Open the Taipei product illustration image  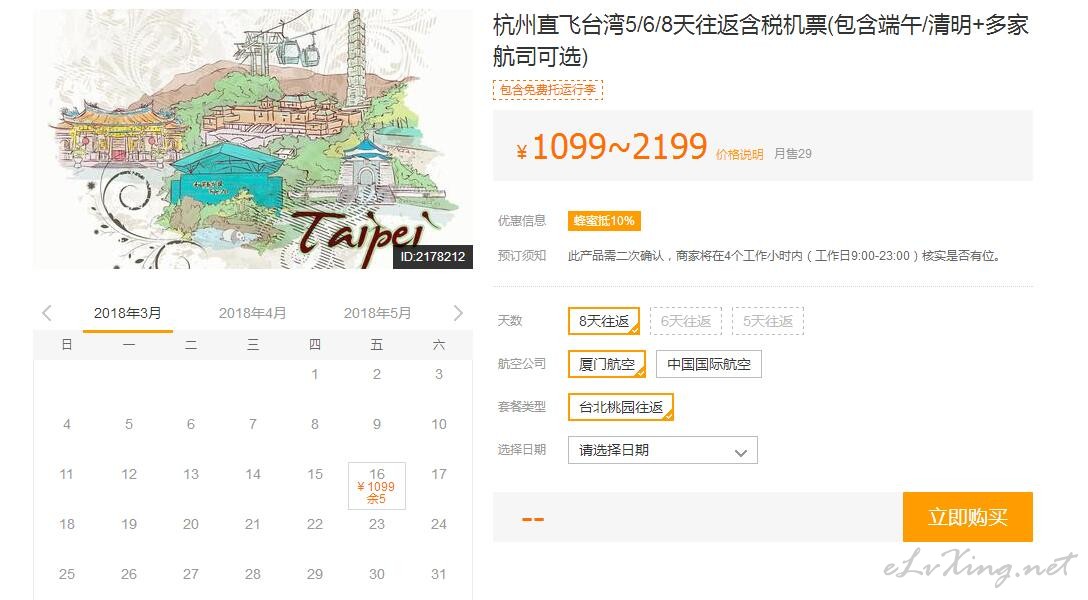(x=253, y=139)
